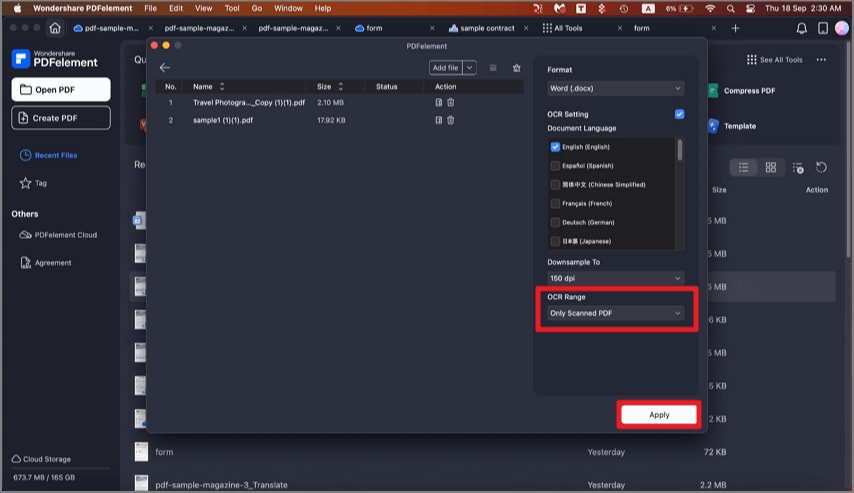This screenshot has height=493, width=854.
Task: Click the tablet device icon near the bell
Action: pyautogui.click(x=822, y=28)
